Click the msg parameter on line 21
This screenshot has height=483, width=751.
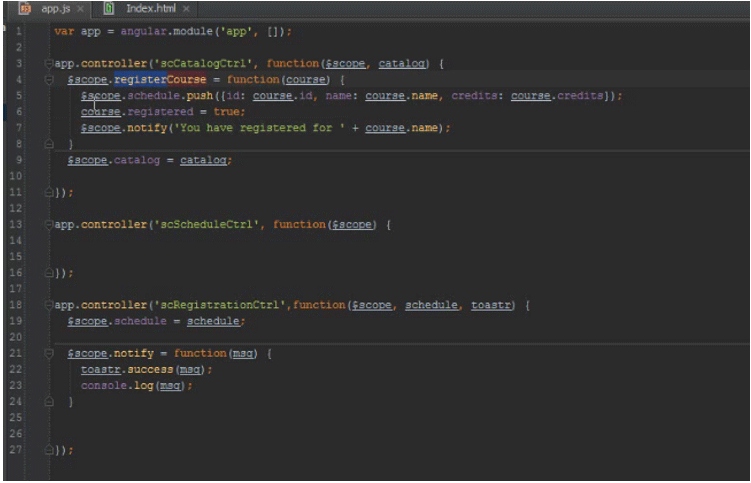click(x=242, y=354)
